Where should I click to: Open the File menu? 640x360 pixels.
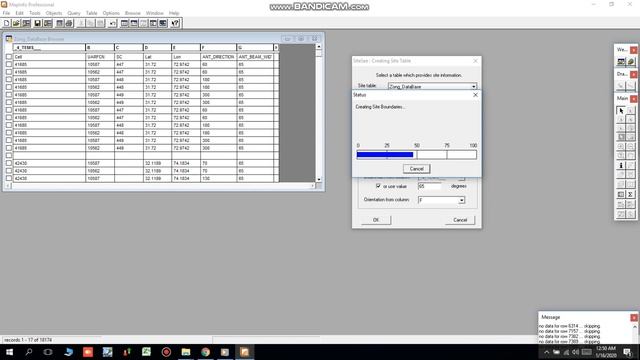6,13
